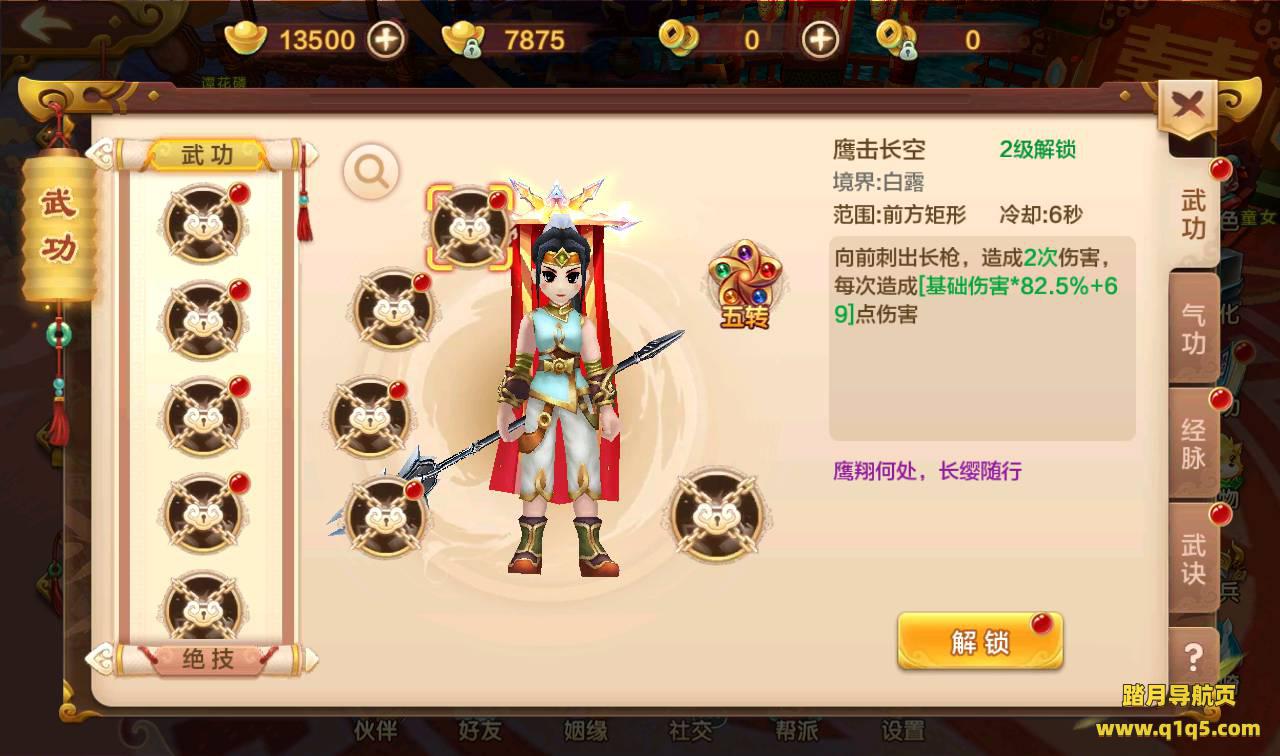Open the question mark help icon
This screenshot has height=756, width=1280.
click(x=1192, y=658)
